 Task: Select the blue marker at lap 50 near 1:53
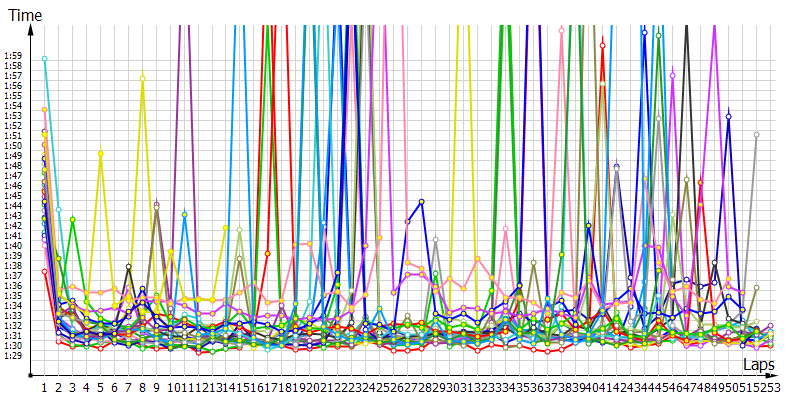click(728, 117)
